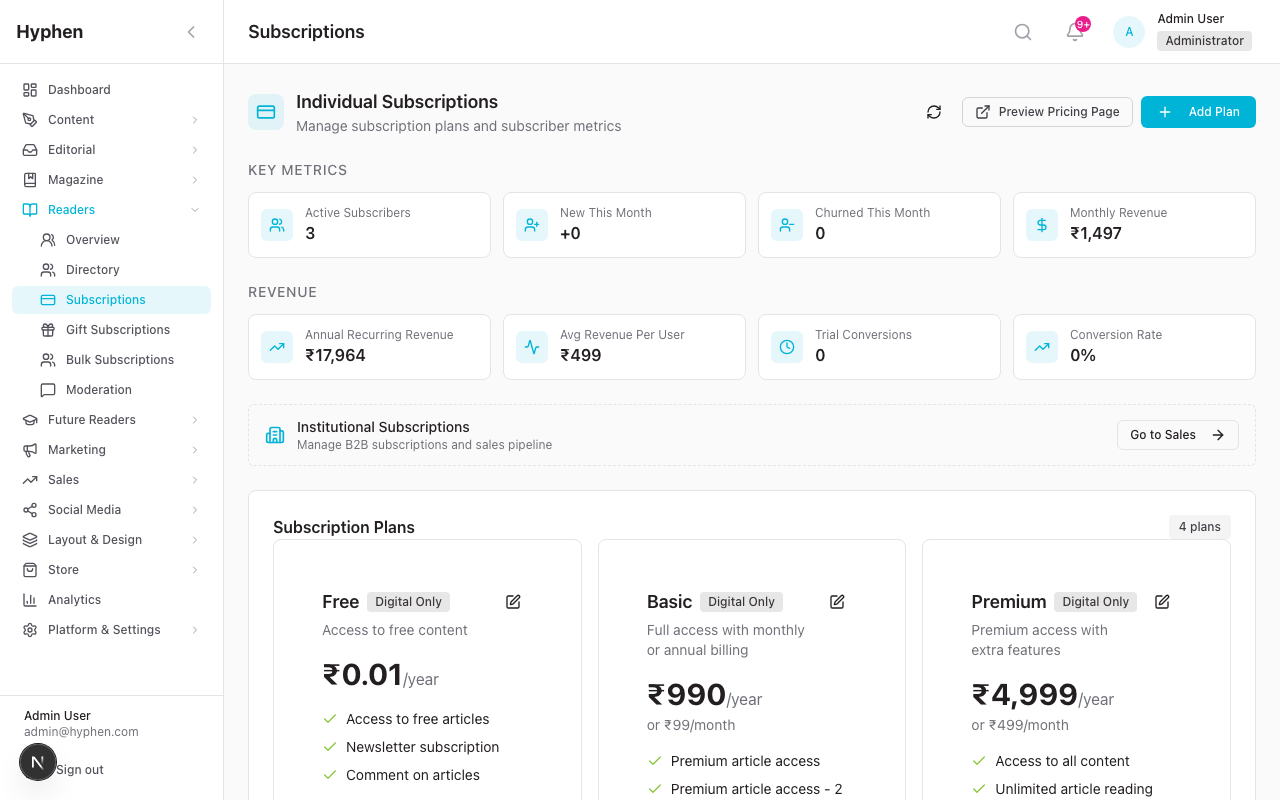Open the search icon in the header
Screen dimensions: 1280x800
click(x=1022, y=31)
